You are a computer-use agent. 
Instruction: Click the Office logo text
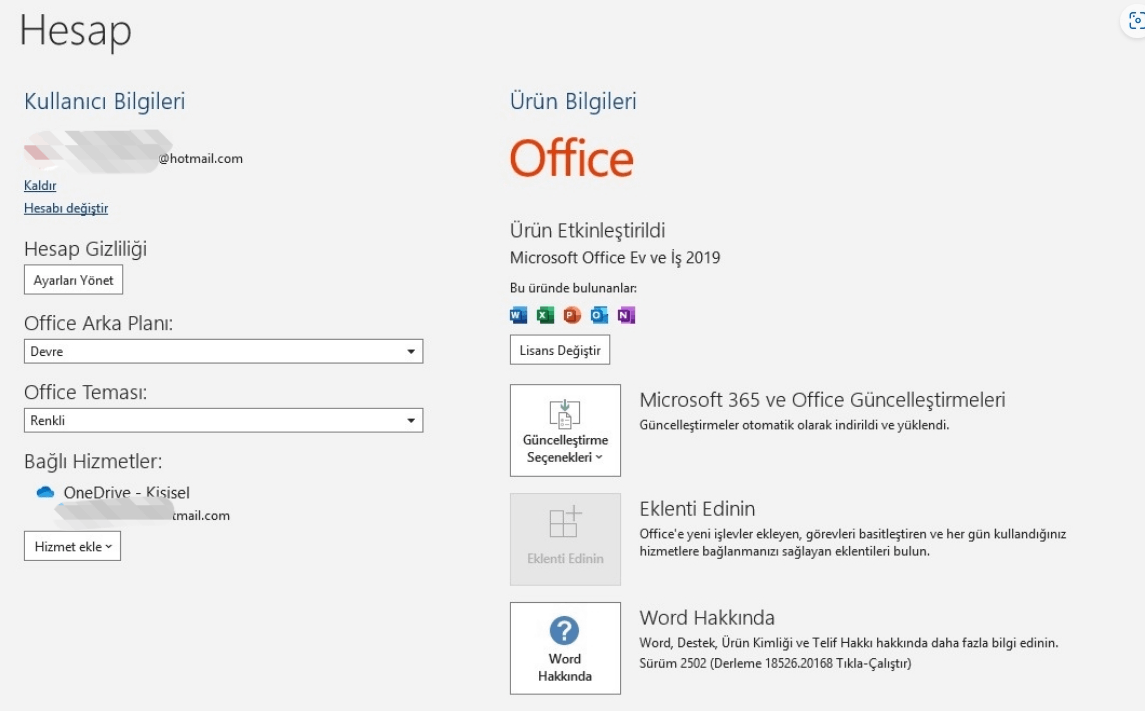point(572,158)
